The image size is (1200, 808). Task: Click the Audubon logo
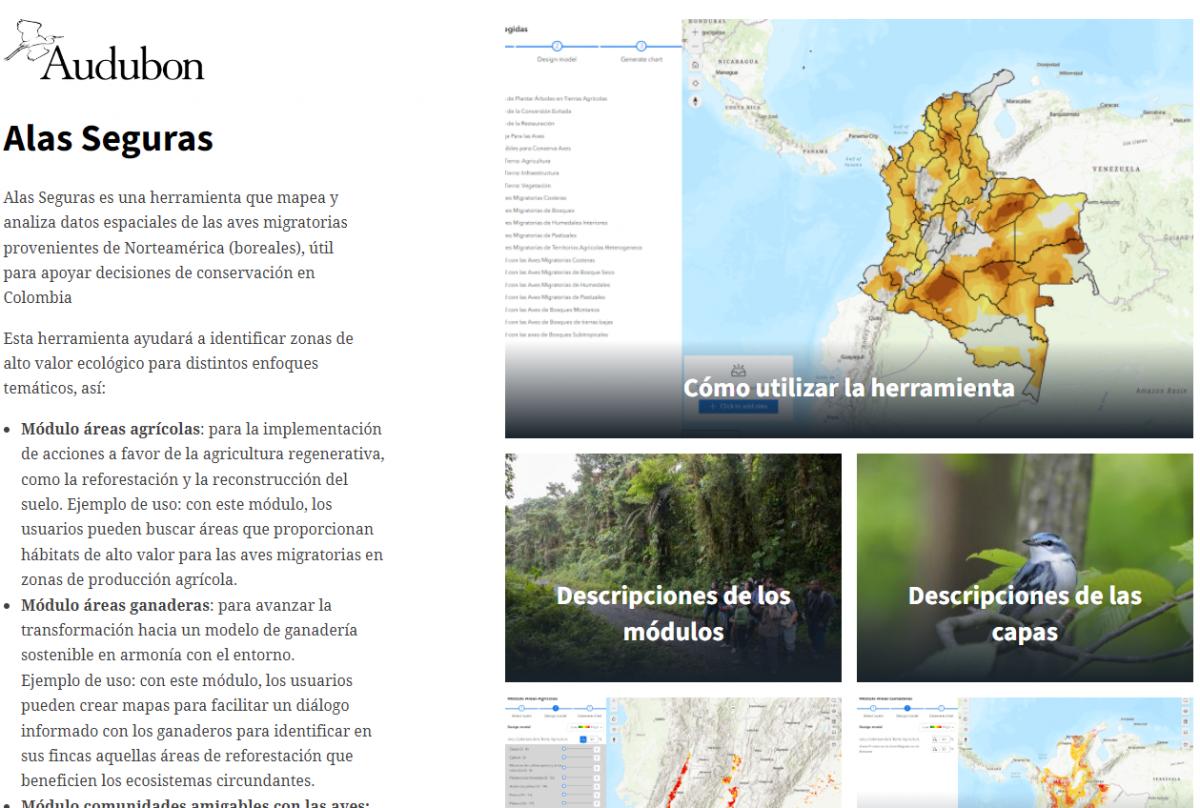point(106,51)
